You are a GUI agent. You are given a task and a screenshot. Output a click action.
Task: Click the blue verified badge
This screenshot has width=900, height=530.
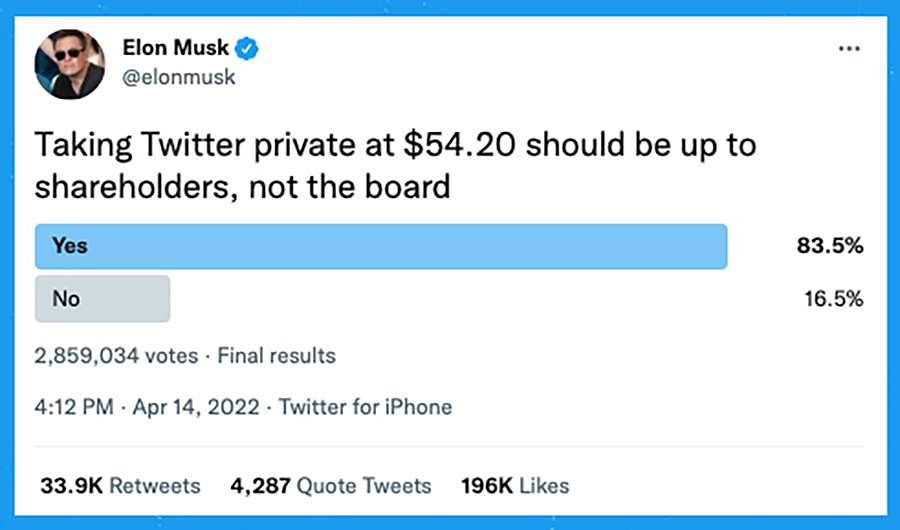point(251,47)
